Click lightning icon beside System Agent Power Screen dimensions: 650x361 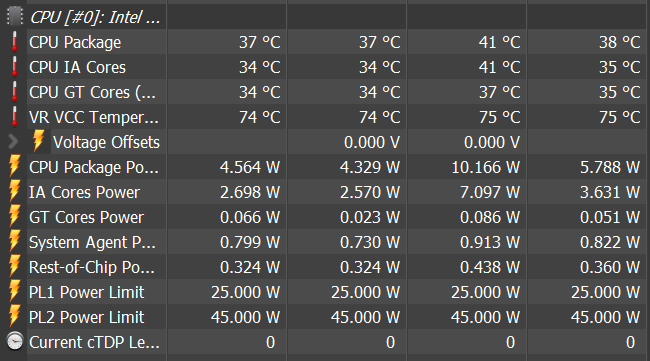[15, 241]
